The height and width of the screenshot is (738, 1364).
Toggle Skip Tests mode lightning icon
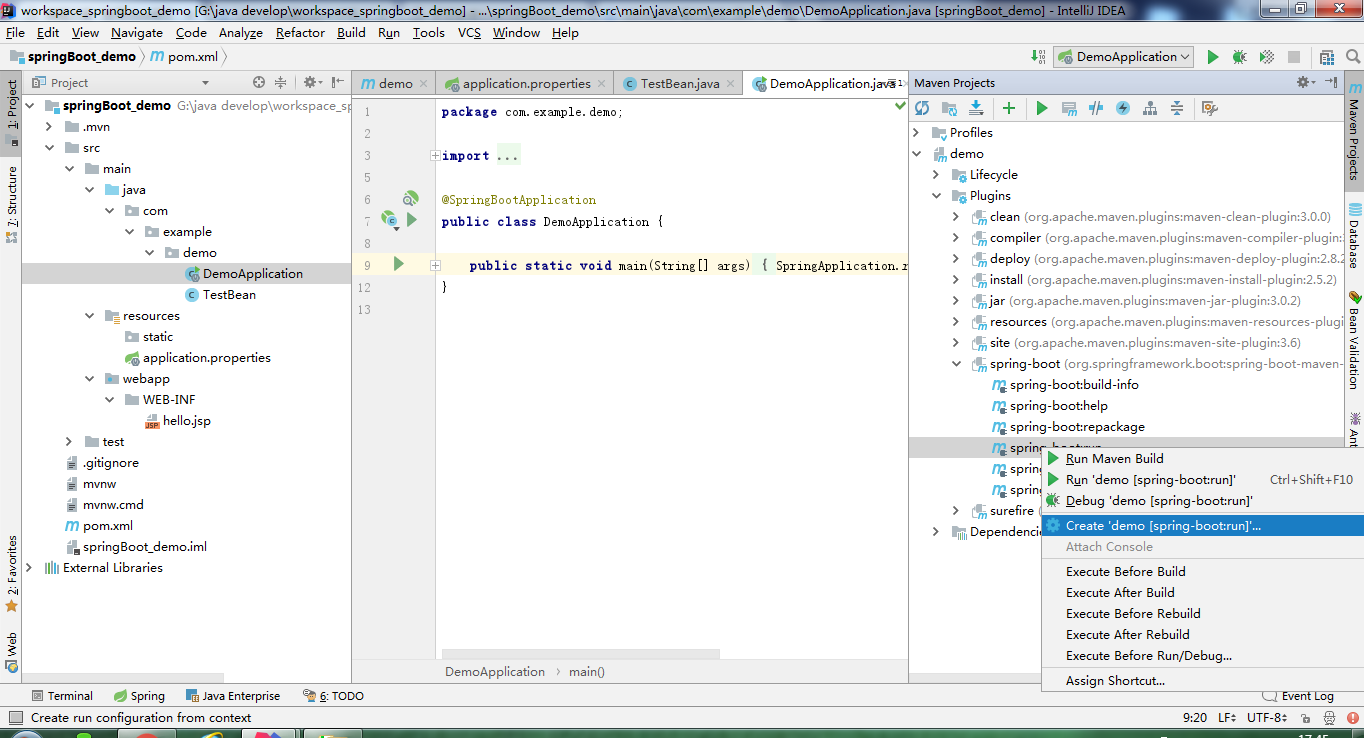(x=1123, y=108)
